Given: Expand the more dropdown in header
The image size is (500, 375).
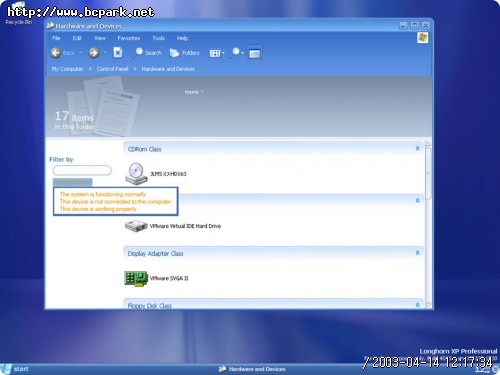Looking at the screenshot, I should [x=194, y=92].
